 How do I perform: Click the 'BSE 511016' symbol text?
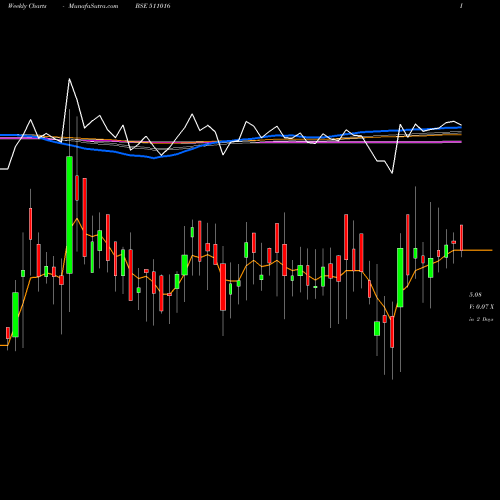(153, 6)
